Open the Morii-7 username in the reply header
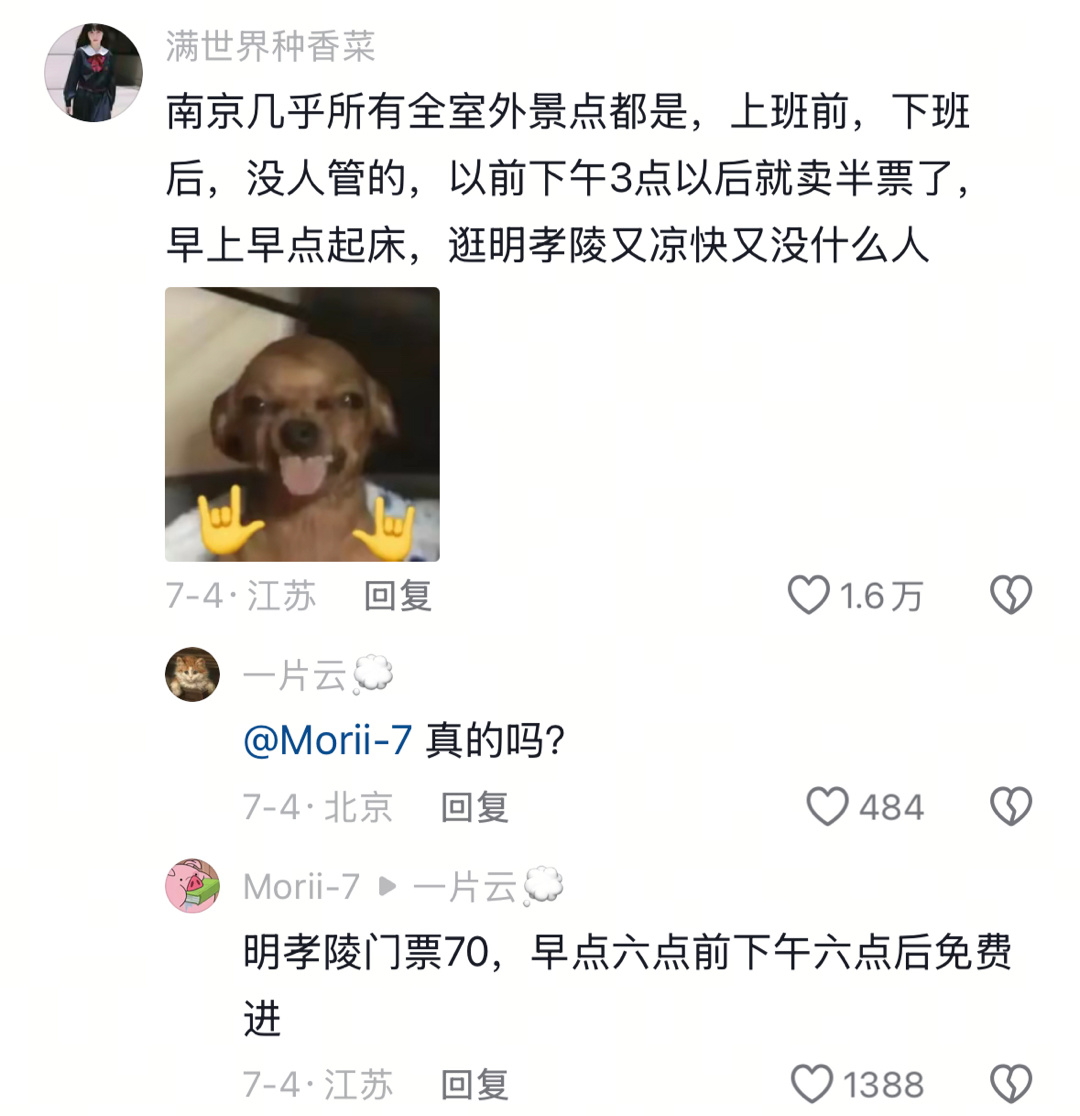This screenshot has height=1116, width=1080. (x=301, y=886)
